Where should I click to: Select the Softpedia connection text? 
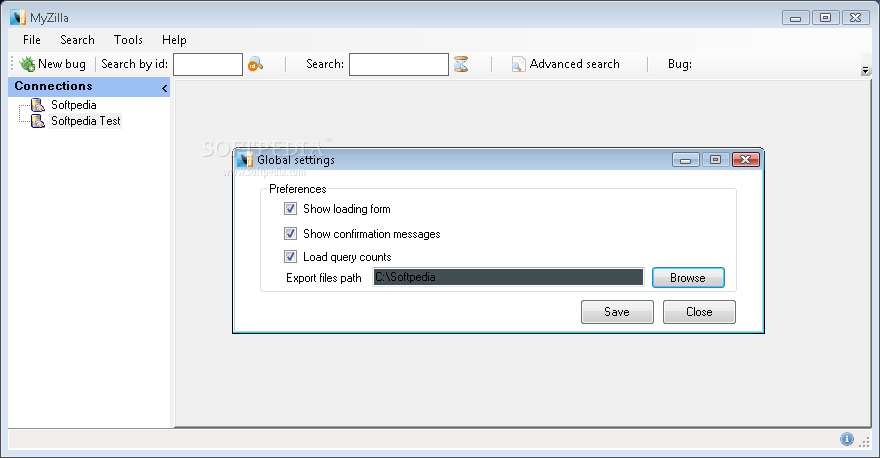pos(74,105)
